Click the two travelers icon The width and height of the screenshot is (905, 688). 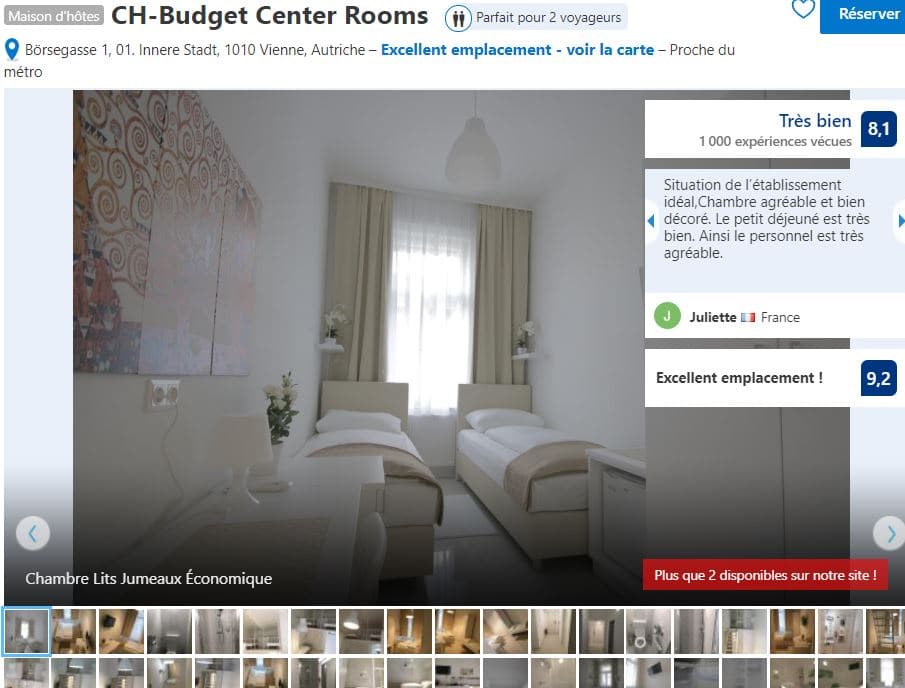coord(458,18)
